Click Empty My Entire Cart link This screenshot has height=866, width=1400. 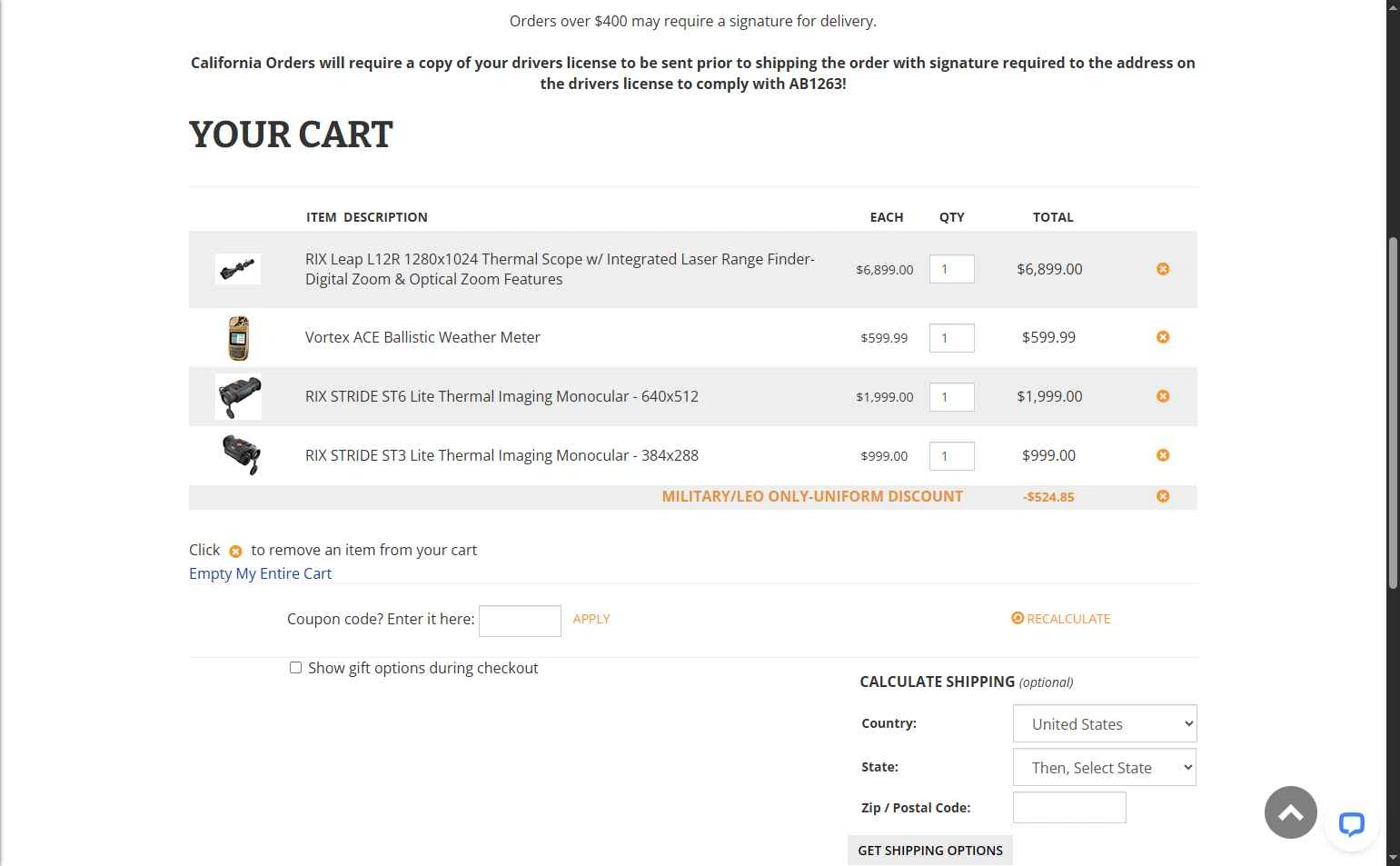pos(260,573)
